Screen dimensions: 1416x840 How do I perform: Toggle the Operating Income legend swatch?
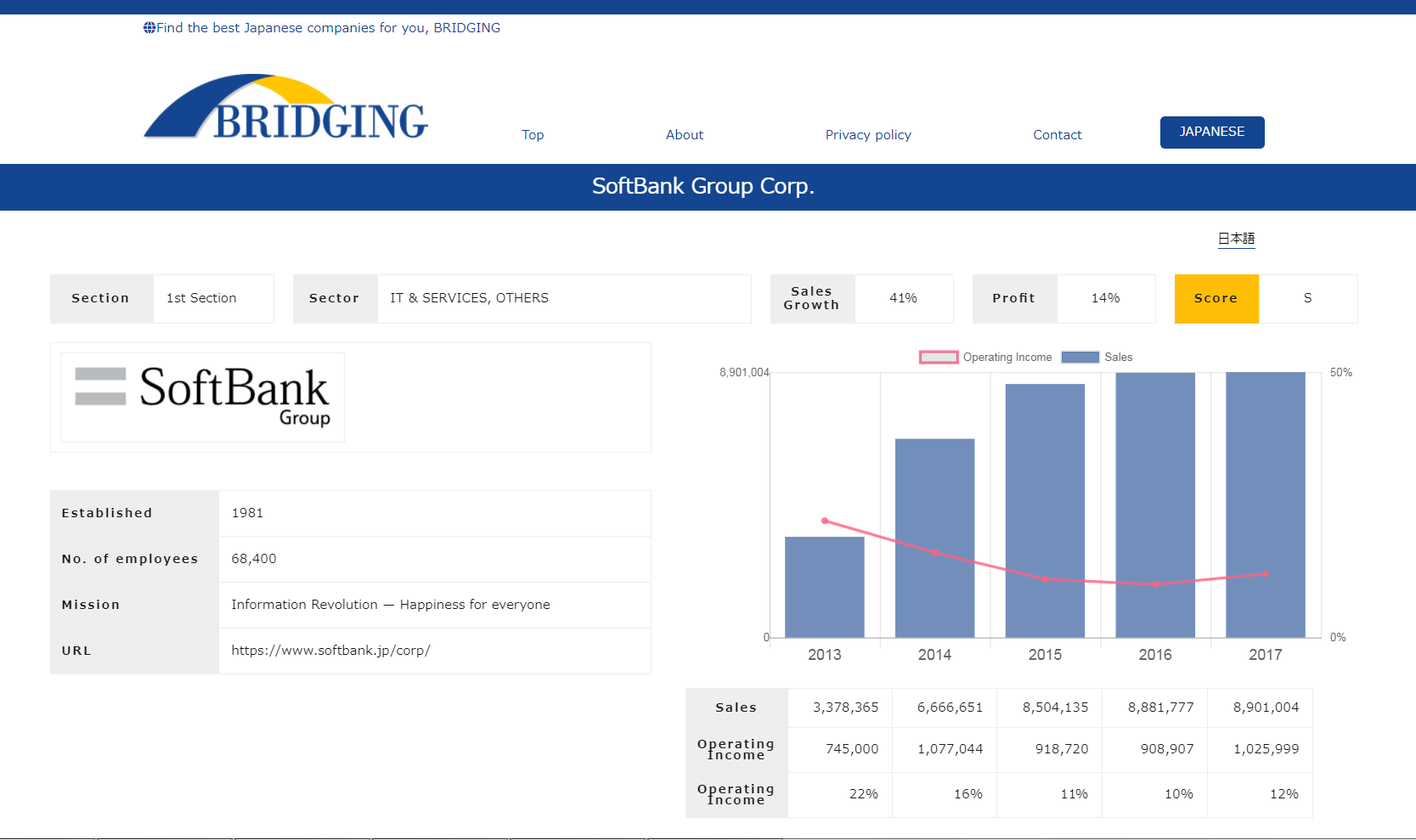[939, 357]
